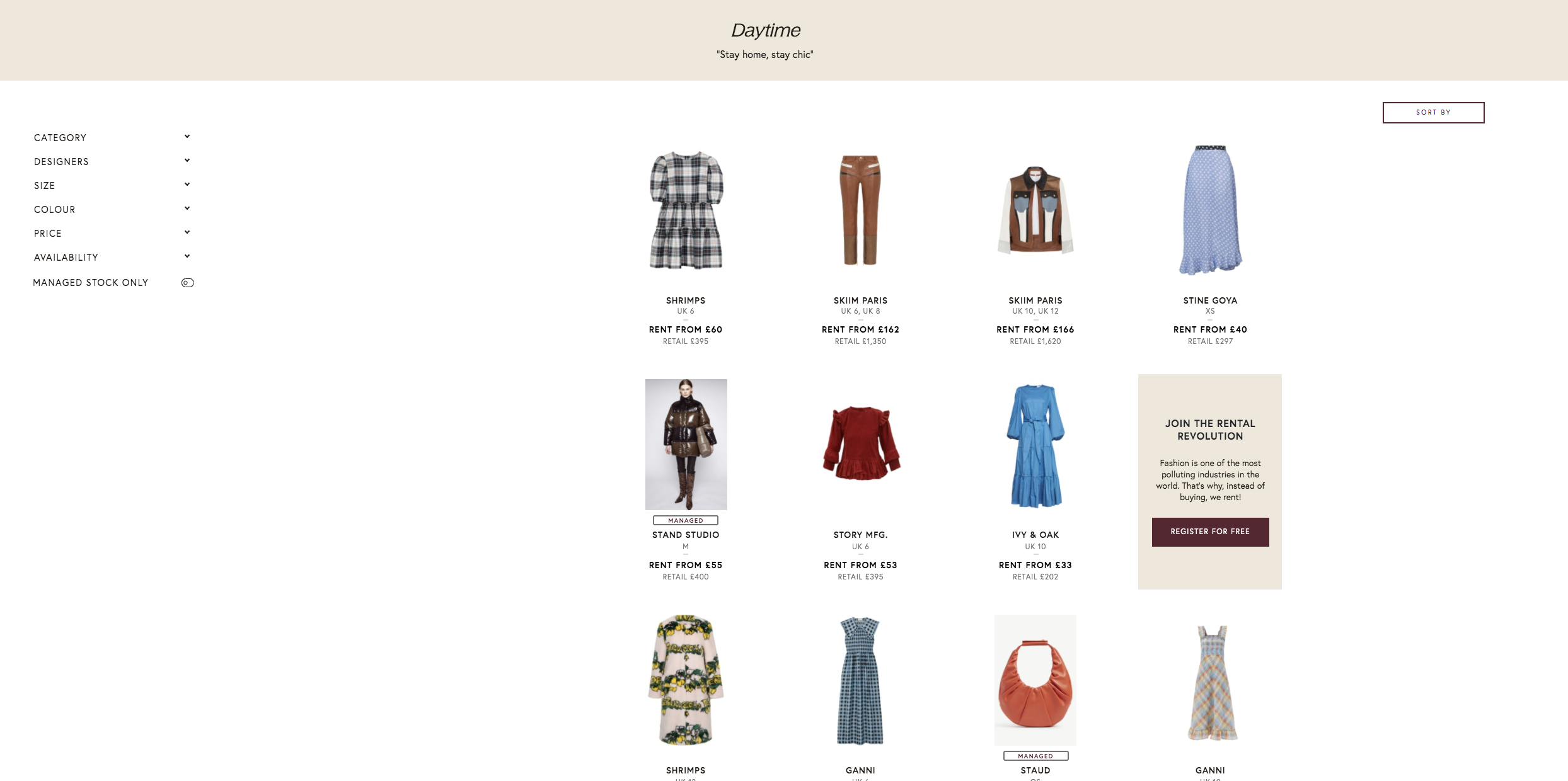The height and width of the screenshot is (781, 1568).
Task: Open the Sort By dropdown
Action: click(1433, 113)
